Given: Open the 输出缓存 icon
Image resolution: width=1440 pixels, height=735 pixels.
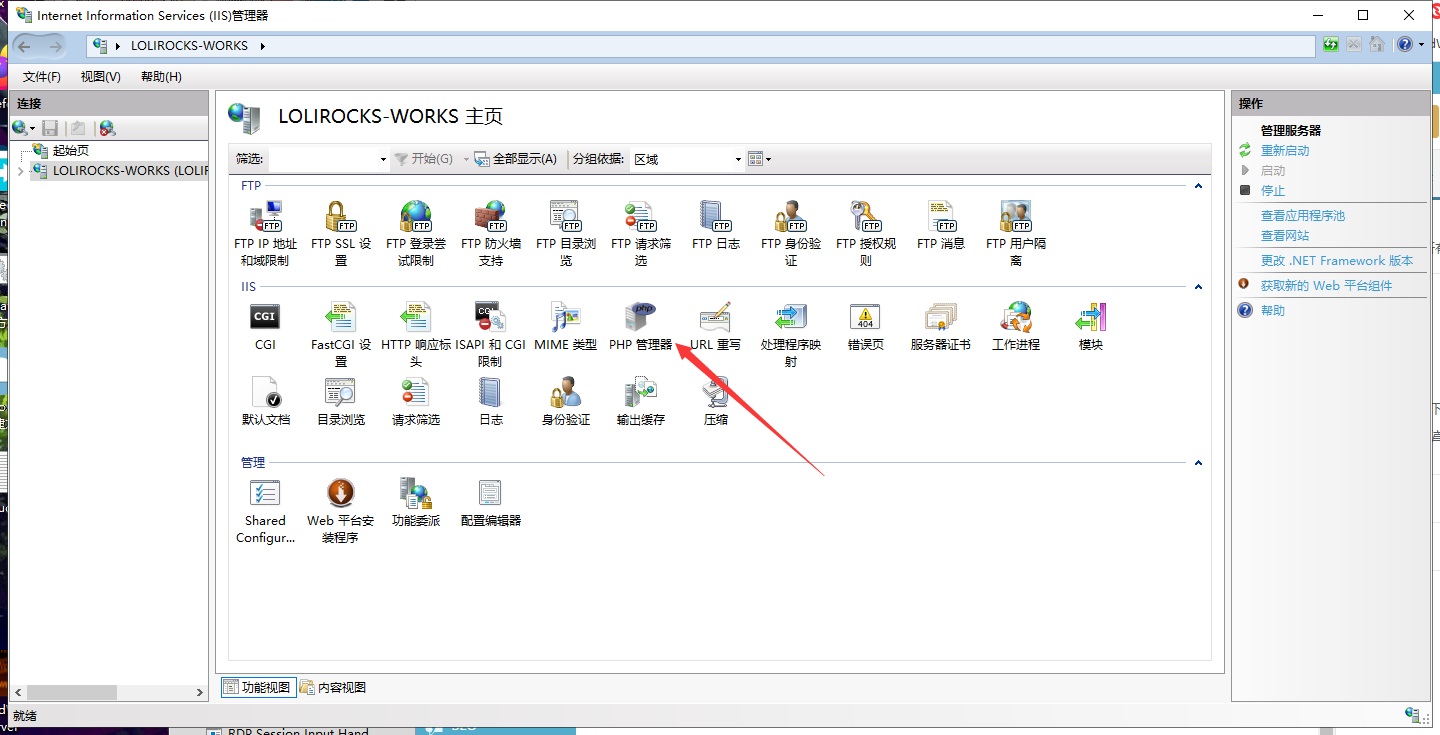Looking at the screenshot, I should (641, 401).
